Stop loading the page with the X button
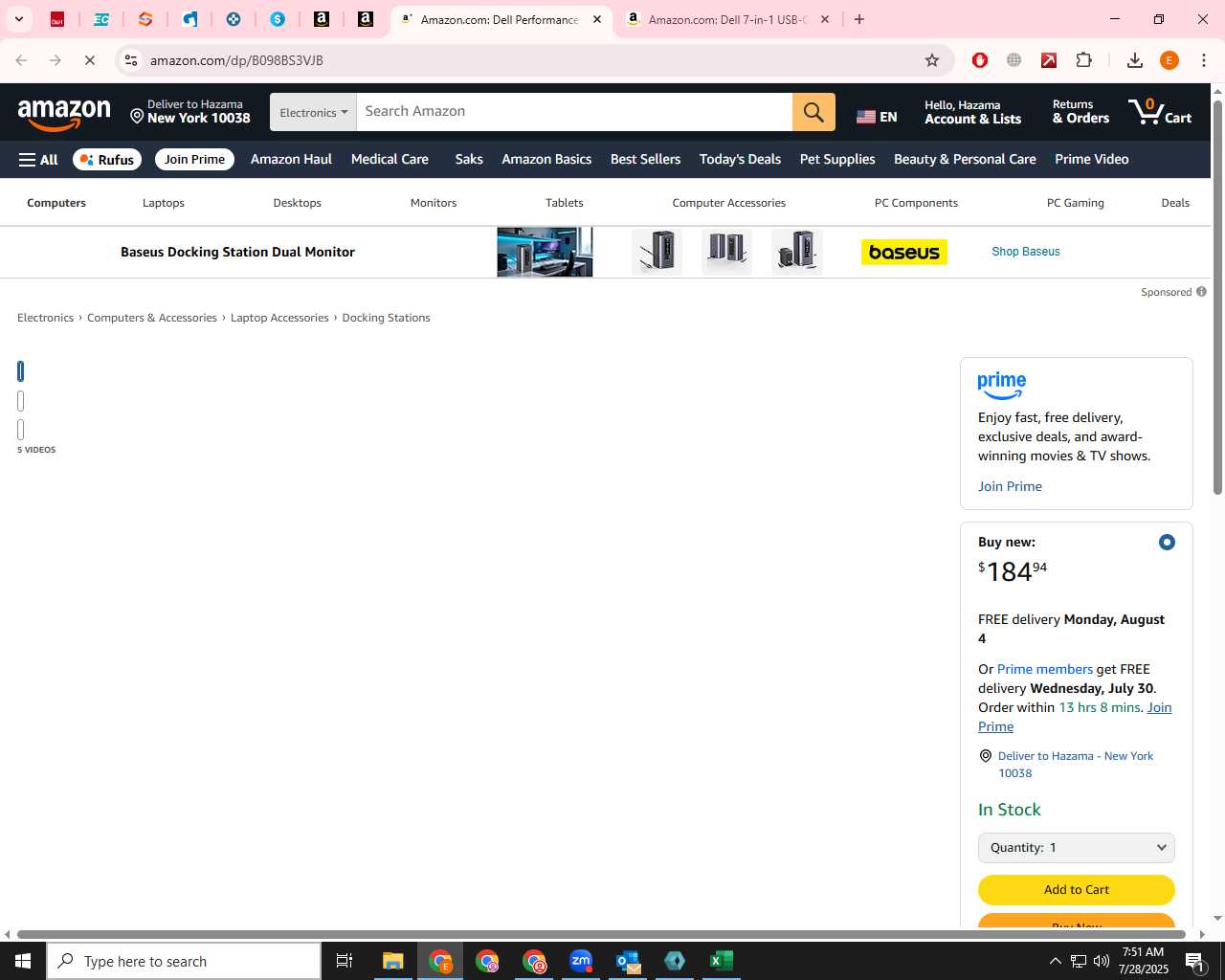Image resolution: width=1225 pixels, height=980 pixels. tap(89, 60)
